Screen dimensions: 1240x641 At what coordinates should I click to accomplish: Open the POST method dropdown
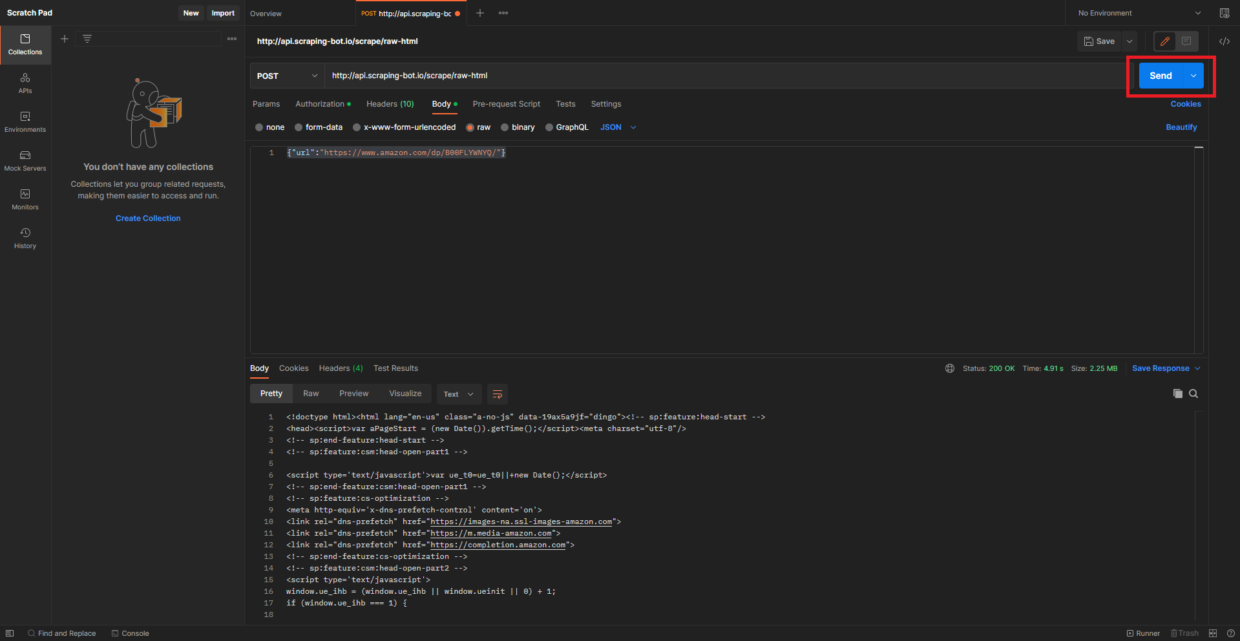pyautogui.click(x=287, y=76)
